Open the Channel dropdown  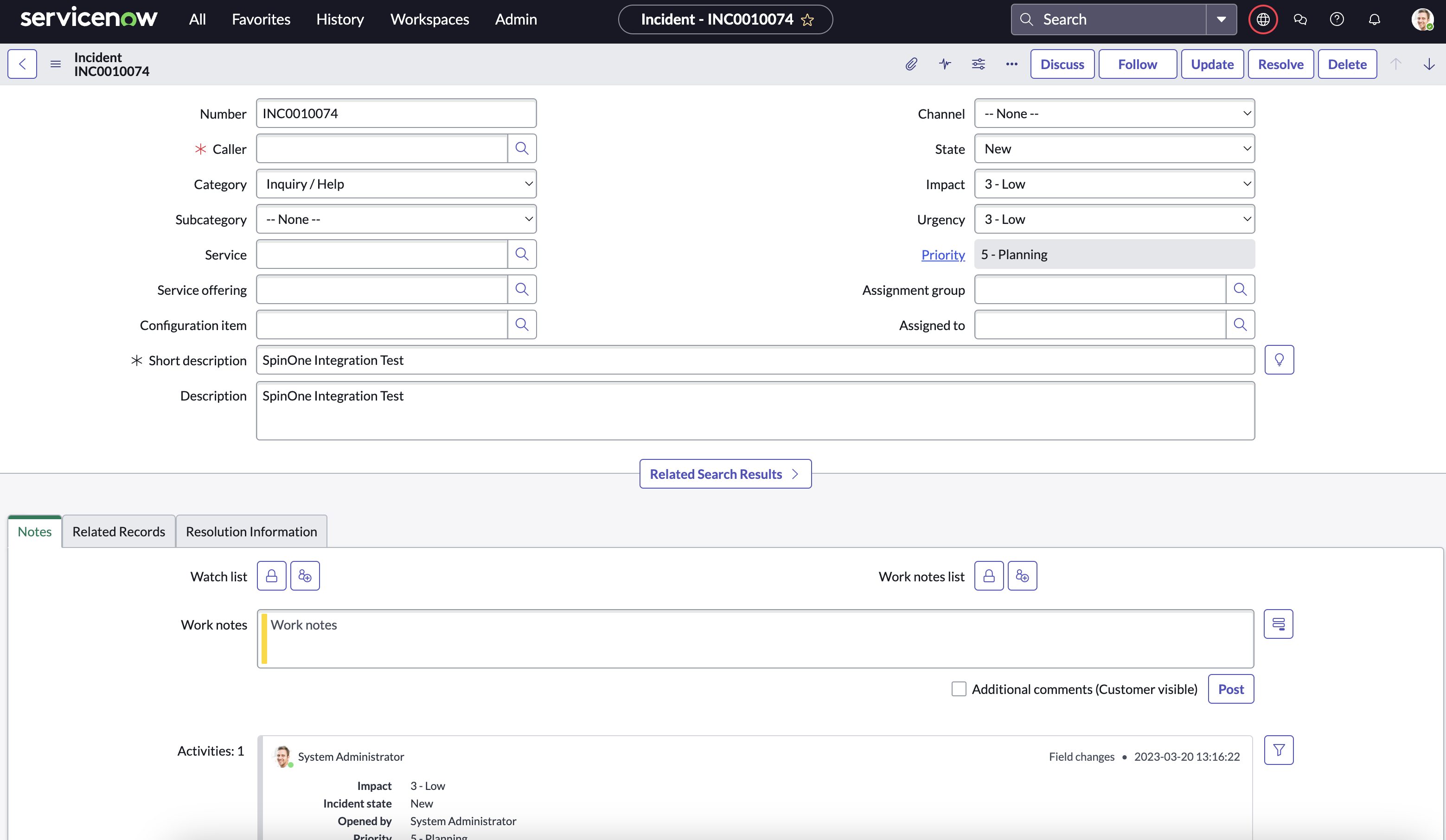click(x=1114, y=114)
